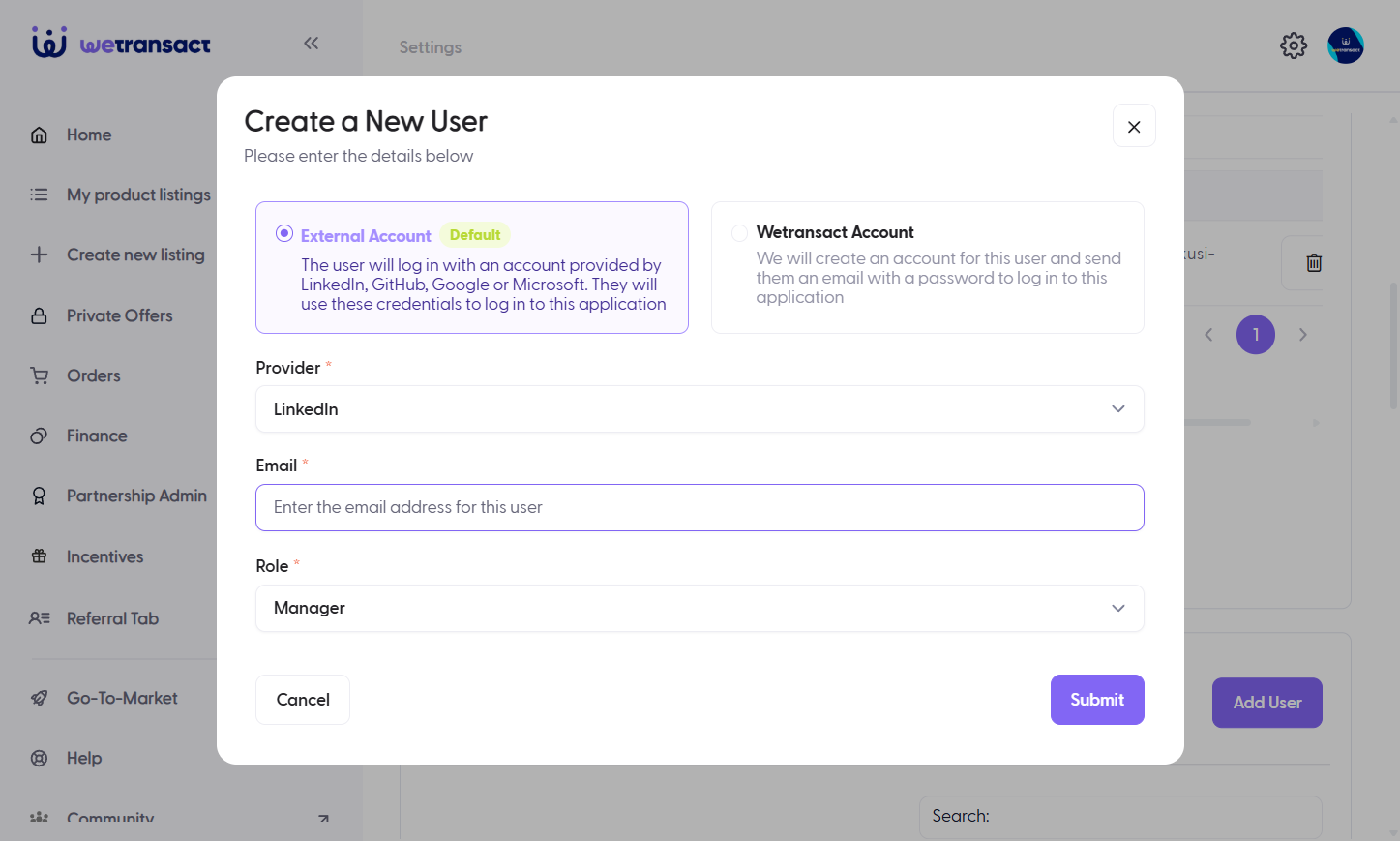
Task: Click the trash delete icon behind dialog
Action: pyautogui.click(x=1314, y=262)
